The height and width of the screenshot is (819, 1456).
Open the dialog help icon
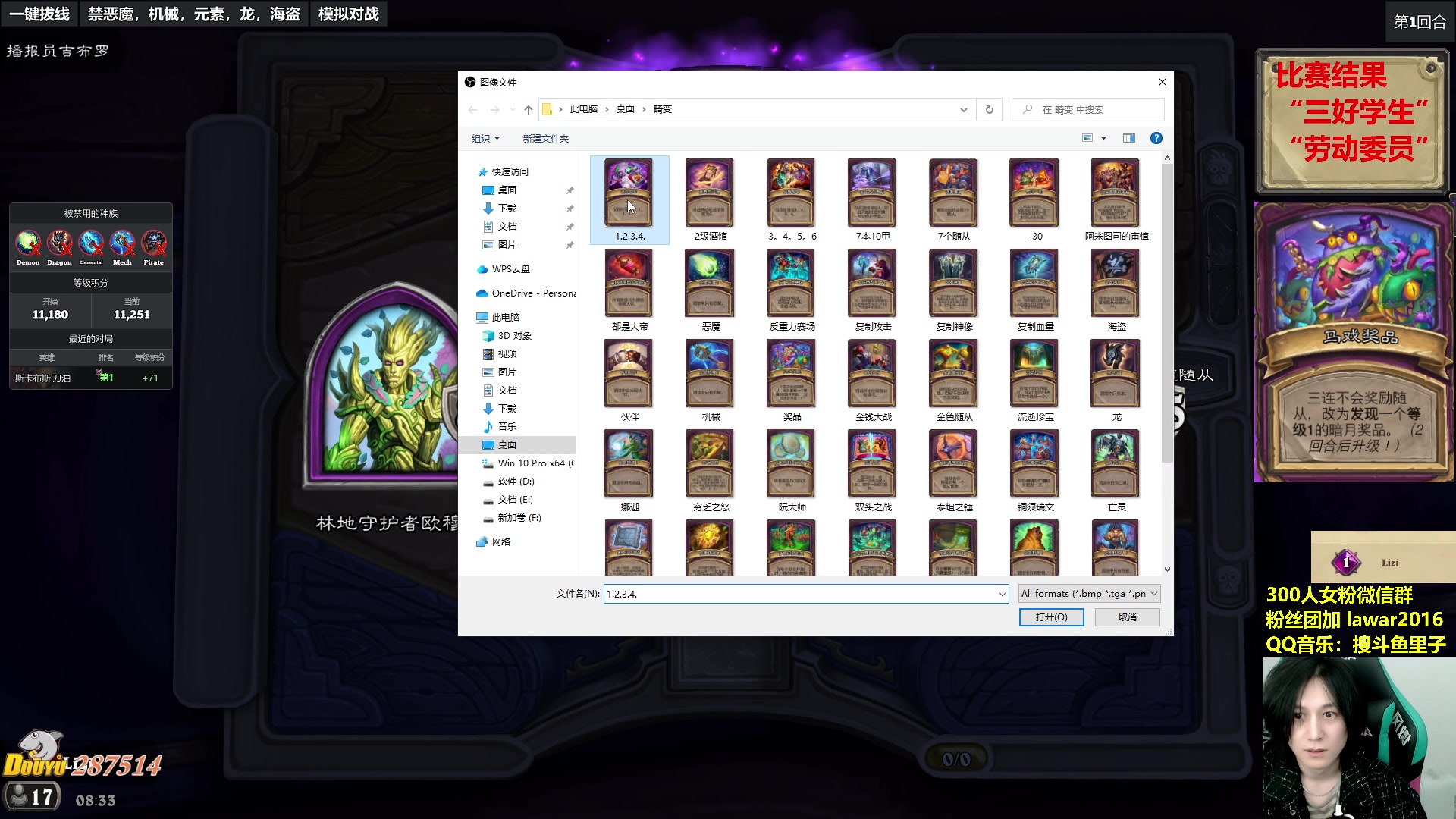tap(1156, 138)
